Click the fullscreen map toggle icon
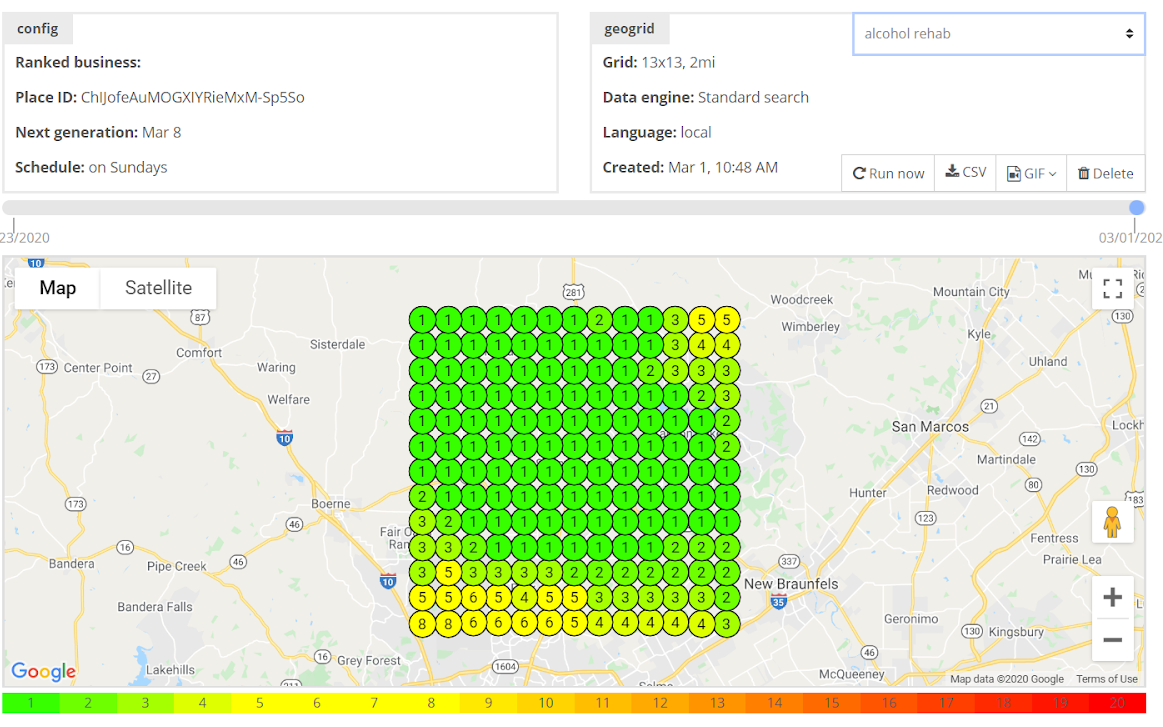The height and width of the screenshot is (727, 1163). (x=1112, y=289)
